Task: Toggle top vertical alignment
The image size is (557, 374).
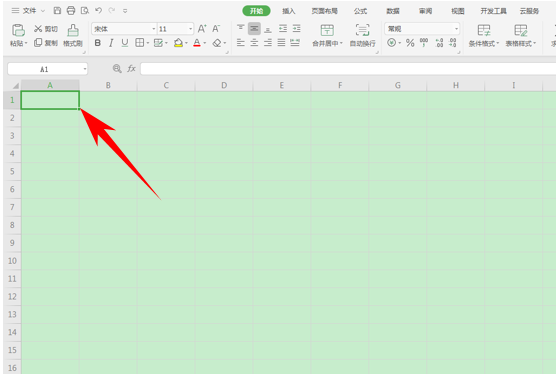Action: pos(240,28)
